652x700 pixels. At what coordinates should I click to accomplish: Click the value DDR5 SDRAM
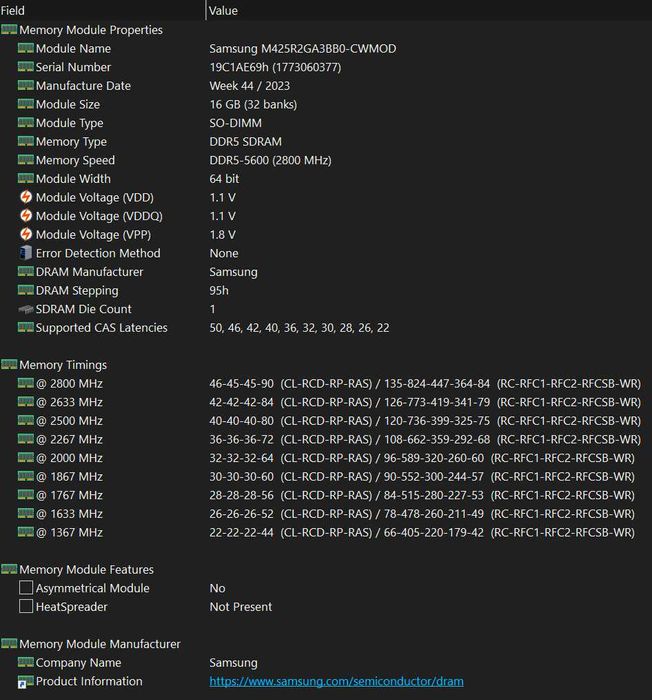tap(246, 142)
